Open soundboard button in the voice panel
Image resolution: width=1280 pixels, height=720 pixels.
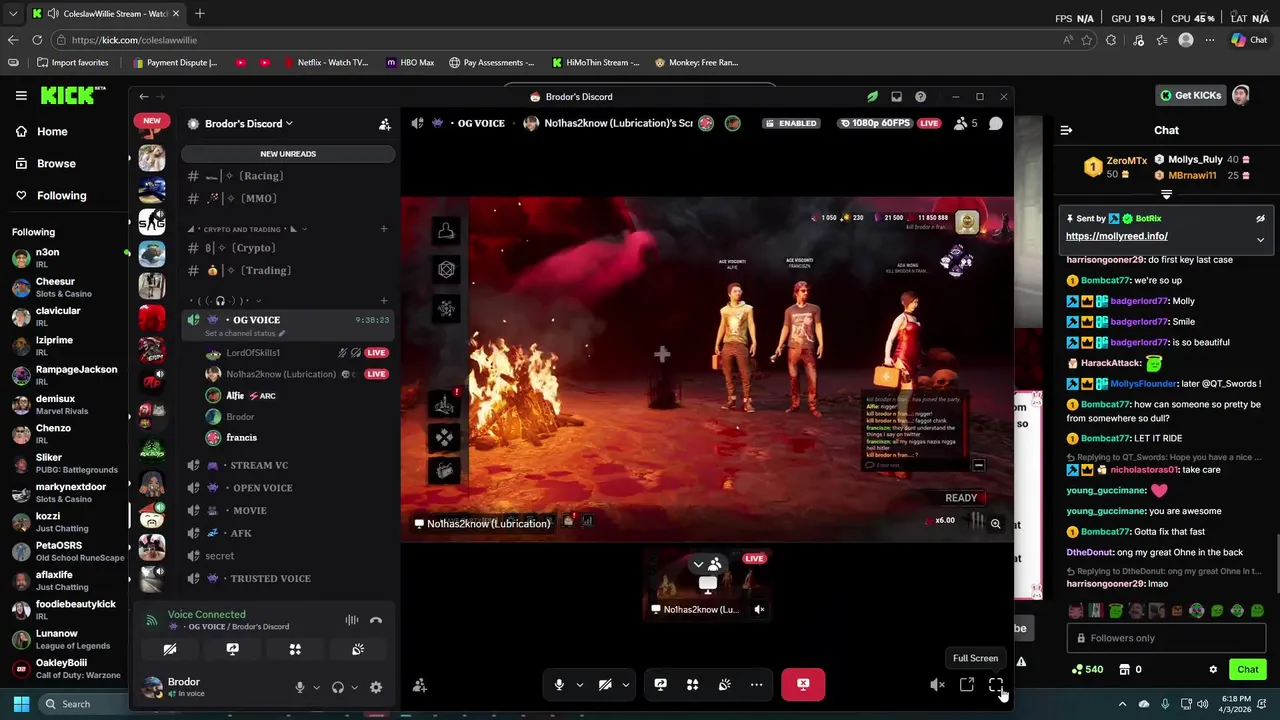coord(358,650)
